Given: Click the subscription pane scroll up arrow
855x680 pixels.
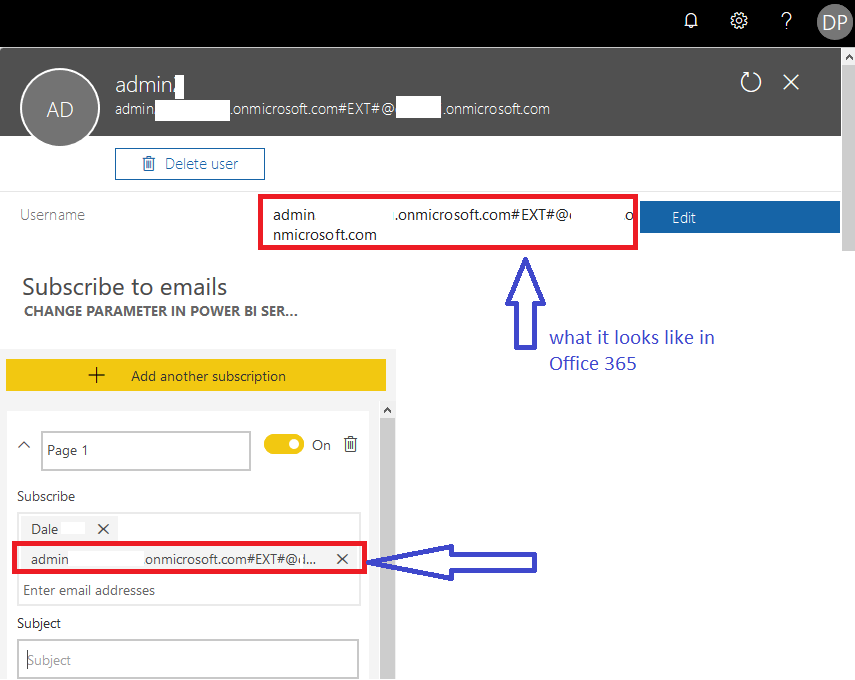Looking at the screenshot, I should 387,410.
